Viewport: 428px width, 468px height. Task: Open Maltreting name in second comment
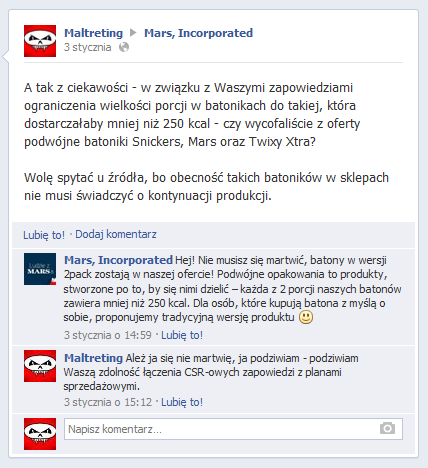point(93,358)
